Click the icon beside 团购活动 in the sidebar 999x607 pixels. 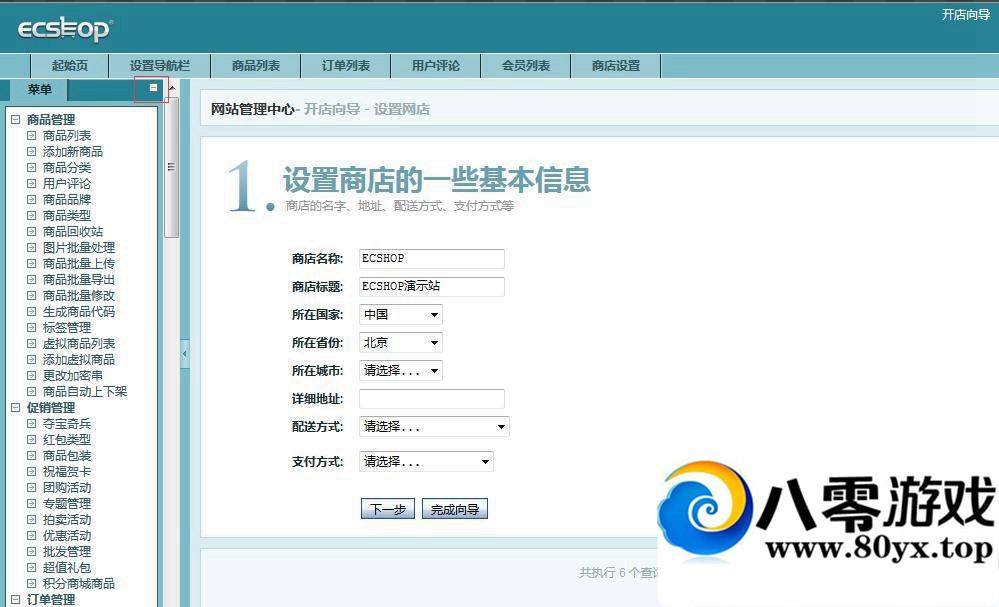pos(32,488)
